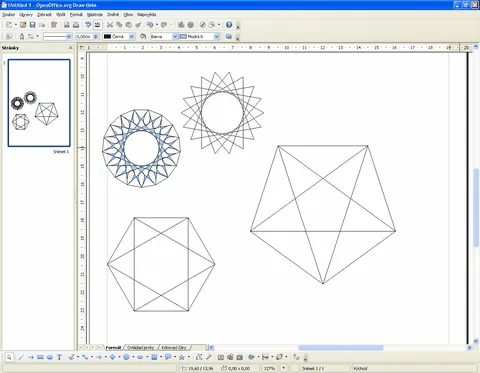The image size is (480, 373).
Task: Choose the Line with arrow tool
Action: (x=31, y=357)
